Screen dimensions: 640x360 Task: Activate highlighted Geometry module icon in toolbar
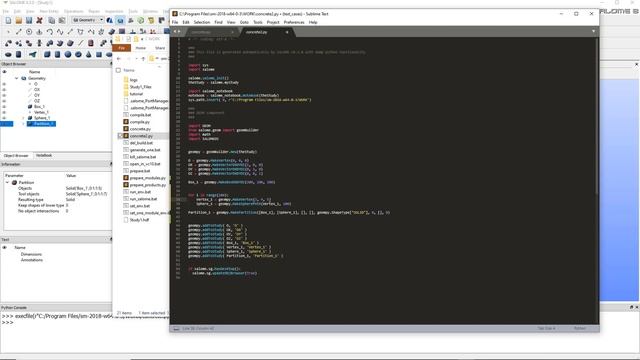click(120, 20)
